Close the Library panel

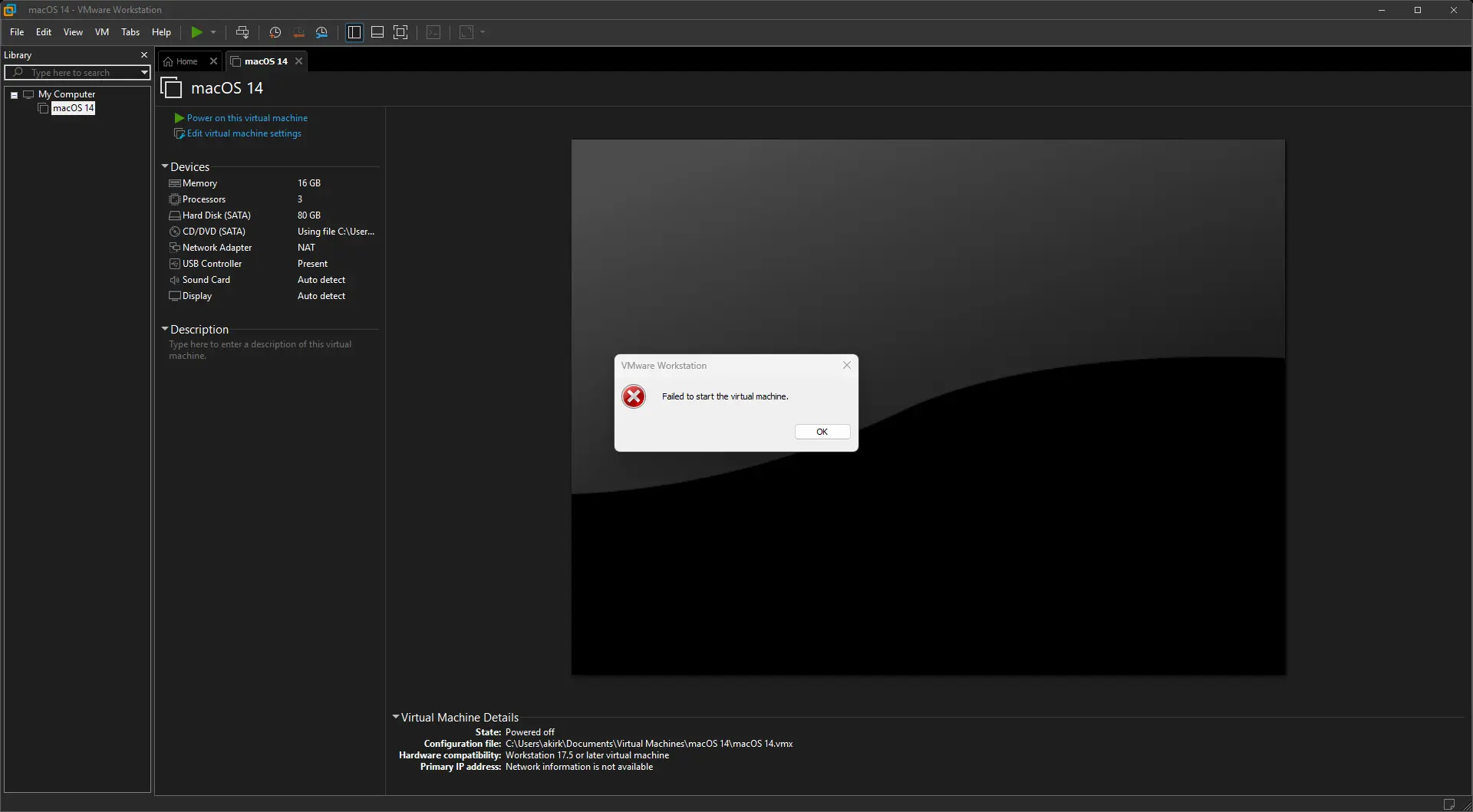click(x=143, y=55)
